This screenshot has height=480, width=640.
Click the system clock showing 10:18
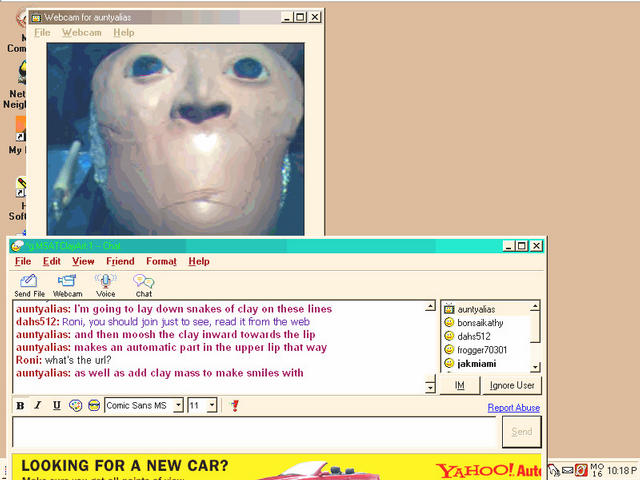622,470
